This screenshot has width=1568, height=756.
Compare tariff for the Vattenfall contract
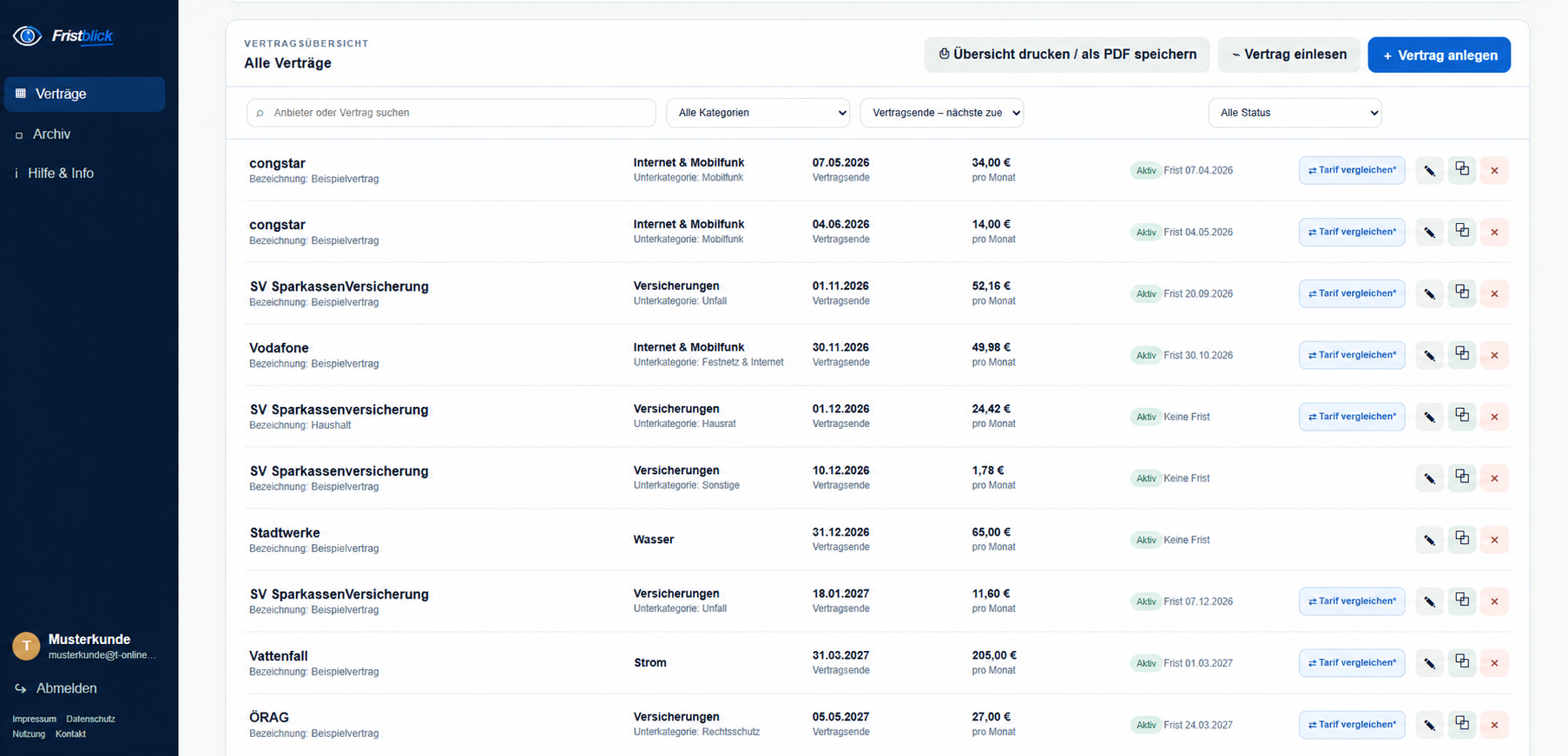pos(1352,663)
